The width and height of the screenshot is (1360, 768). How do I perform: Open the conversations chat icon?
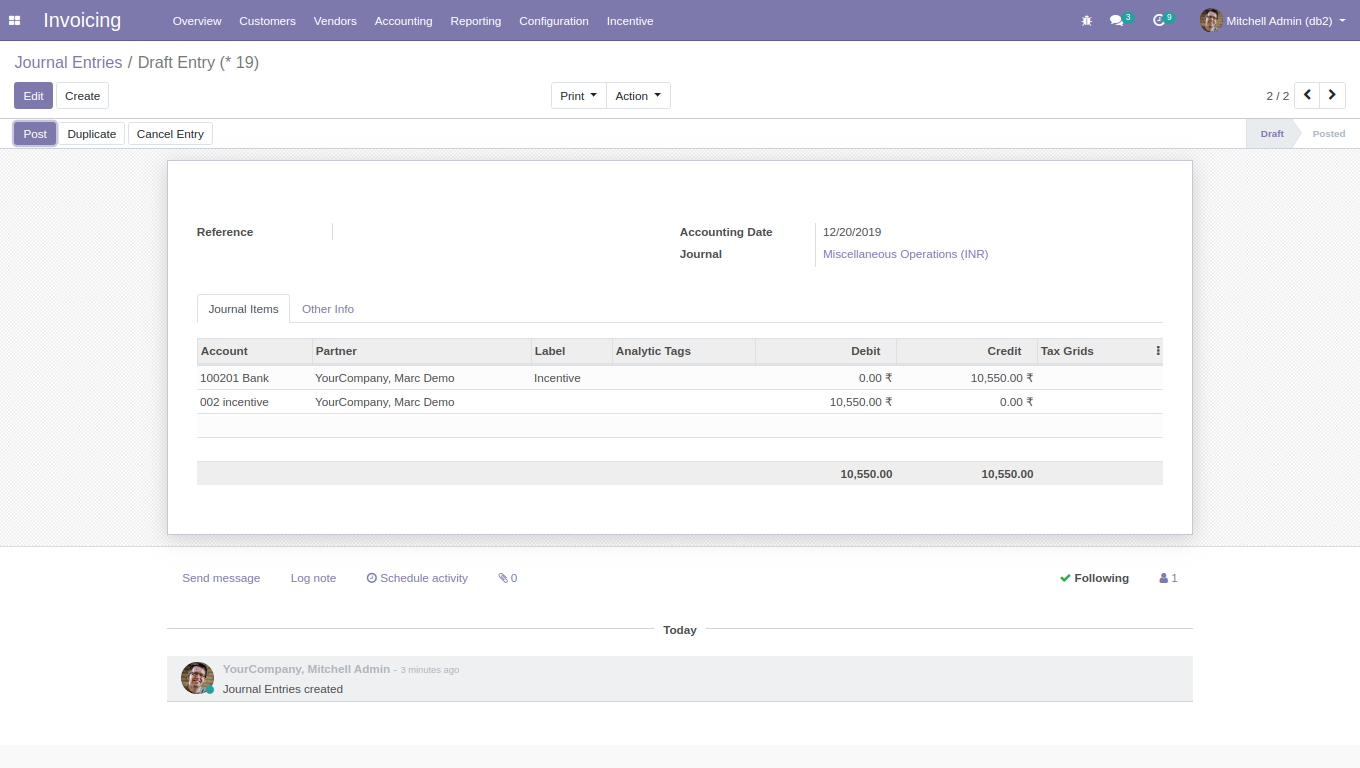(1117, 21)
